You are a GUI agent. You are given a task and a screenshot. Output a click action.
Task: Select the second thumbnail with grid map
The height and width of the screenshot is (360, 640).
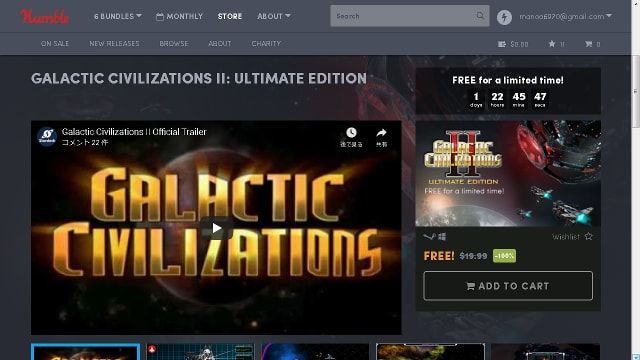point(200,352)
